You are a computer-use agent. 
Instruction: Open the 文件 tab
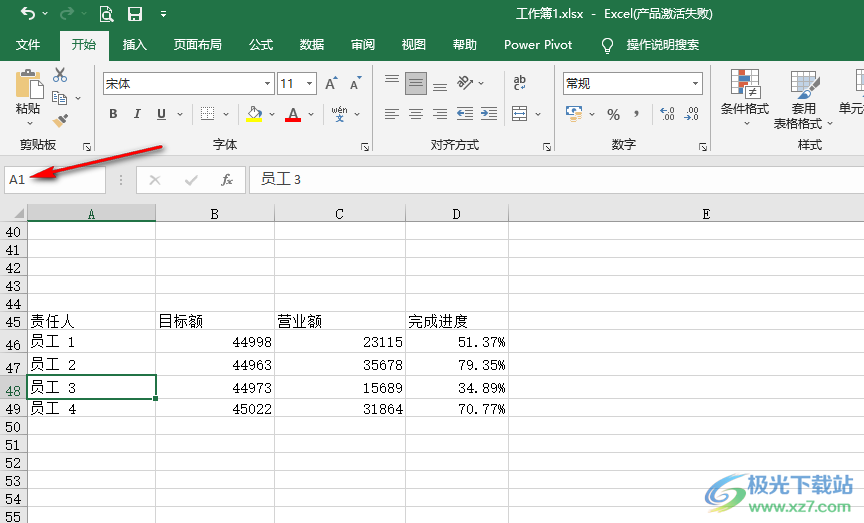coord(28,45)
